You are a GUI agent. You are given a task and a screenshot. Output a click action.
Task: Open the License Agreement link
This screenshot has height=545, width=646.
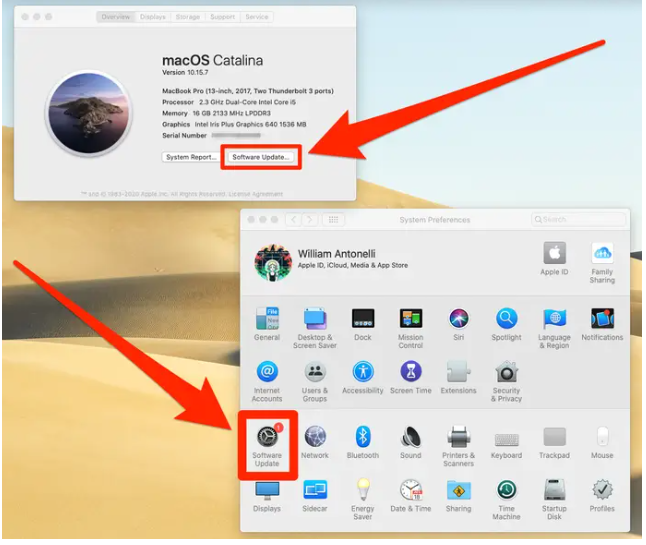point(256,194)
